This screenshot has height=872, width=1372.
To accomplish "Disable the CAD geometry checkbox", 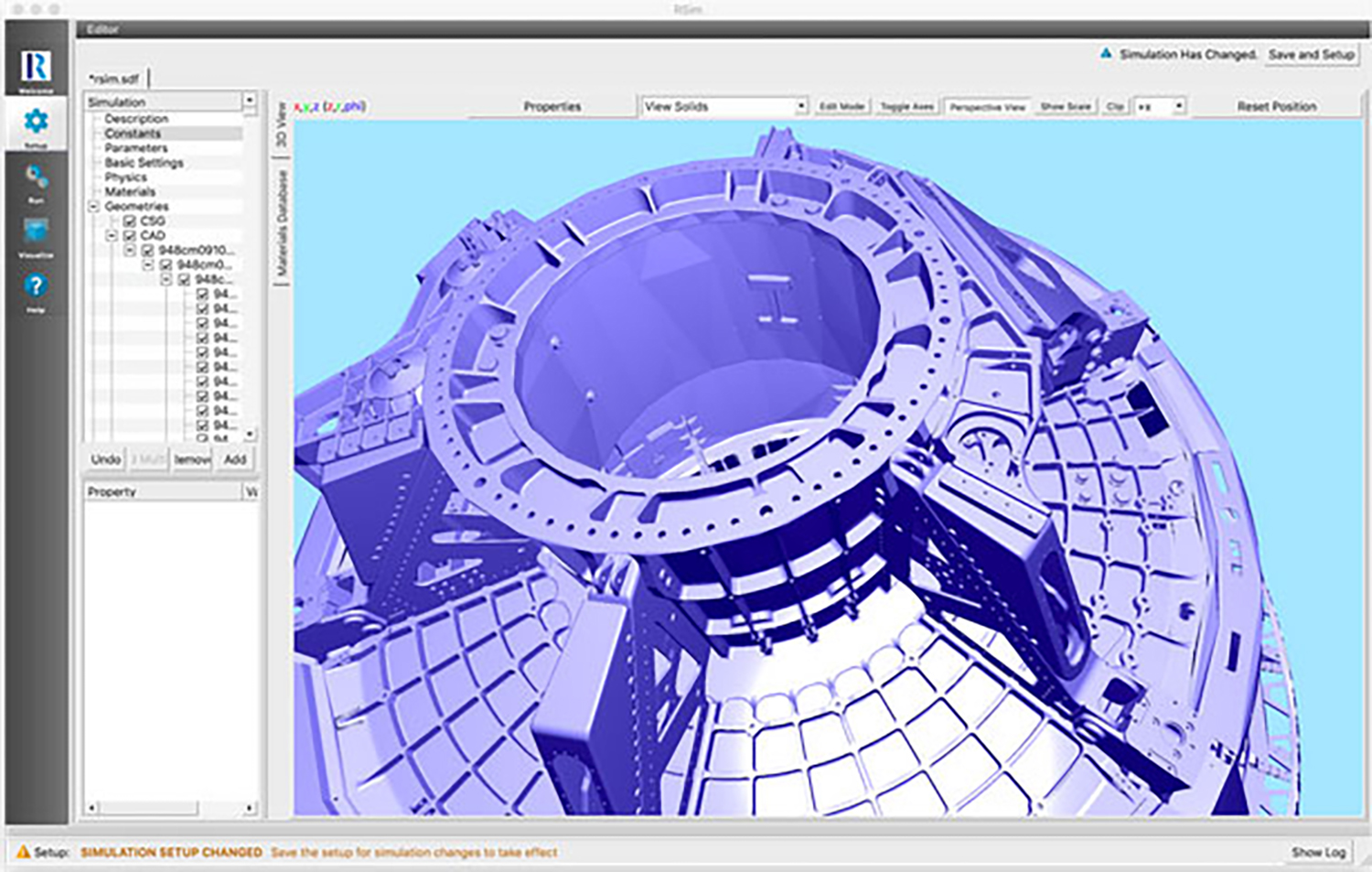I will 127,234.
